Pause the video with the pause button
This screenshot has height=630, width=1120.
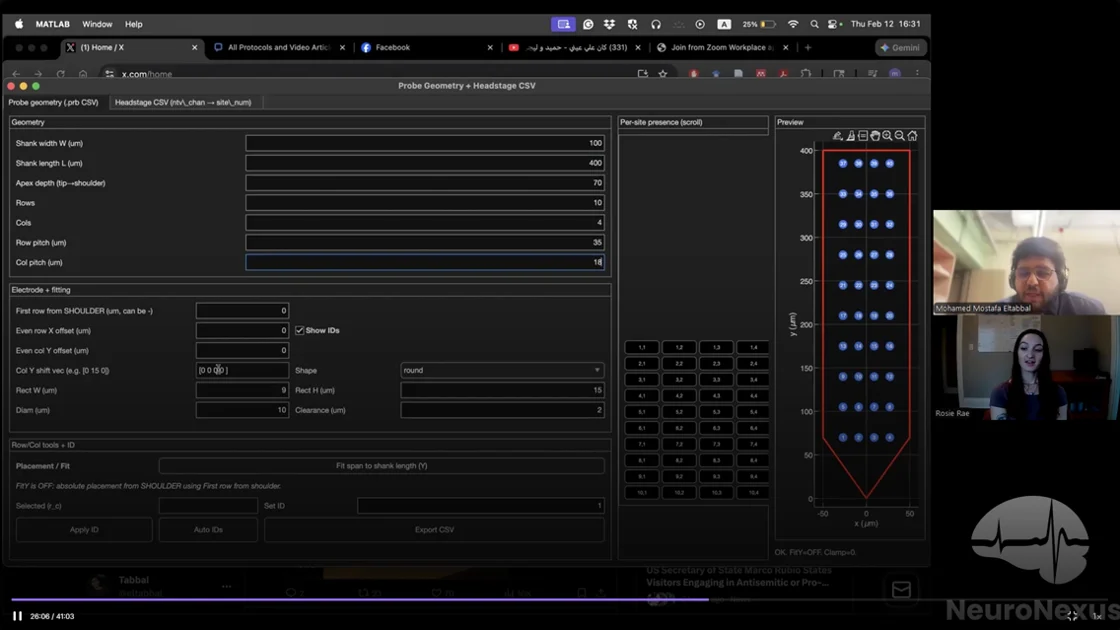17,616
